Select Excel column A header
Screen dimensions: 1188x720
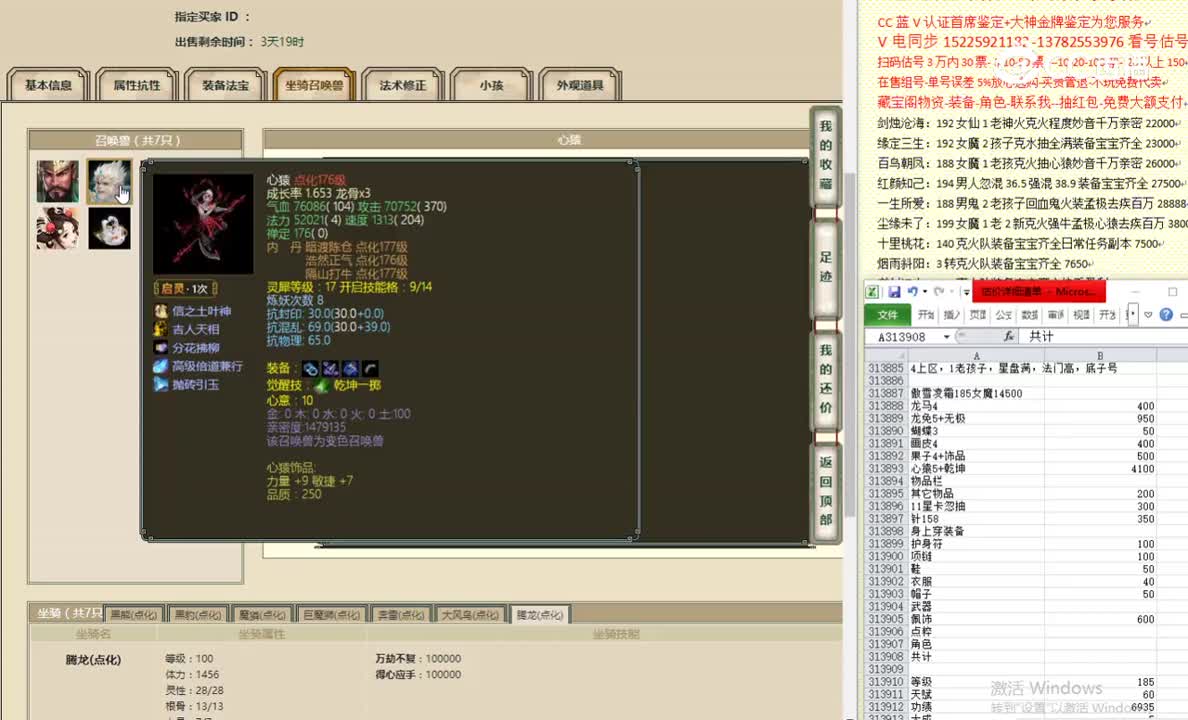(976, 355)
